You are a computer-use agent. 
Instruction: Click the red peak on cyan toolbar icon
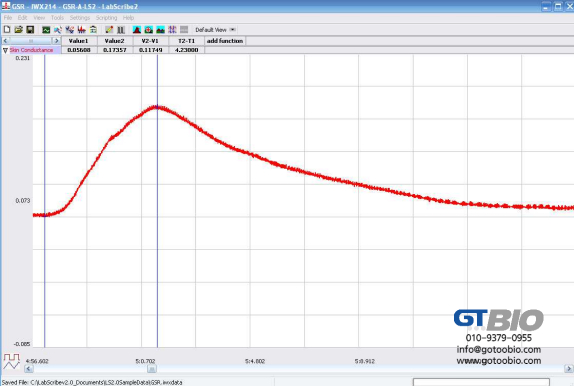pyautogui.click(x=137, y=30)
